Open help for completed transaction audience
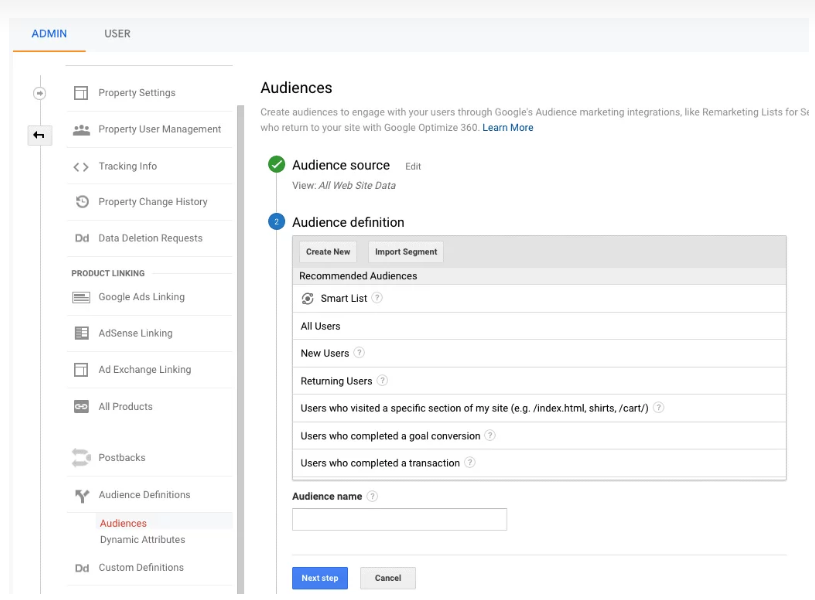 click(470, 462)
